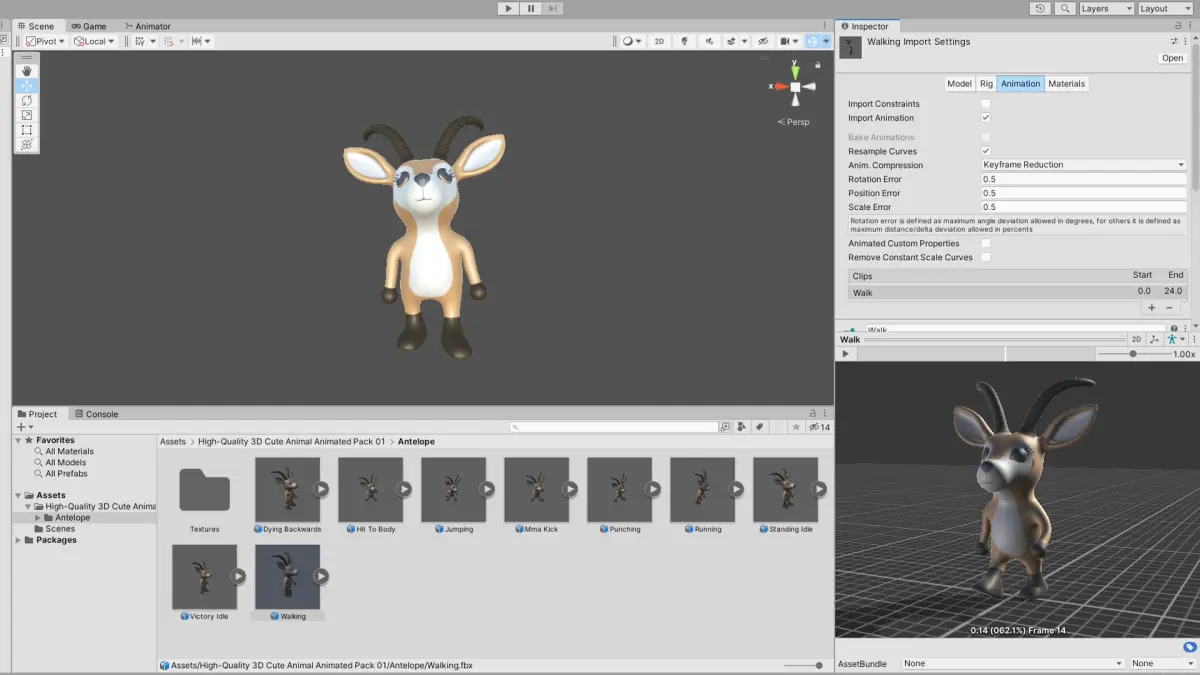Click the favorites star icon in Project

pyautogui.click(x=796, y=427)
